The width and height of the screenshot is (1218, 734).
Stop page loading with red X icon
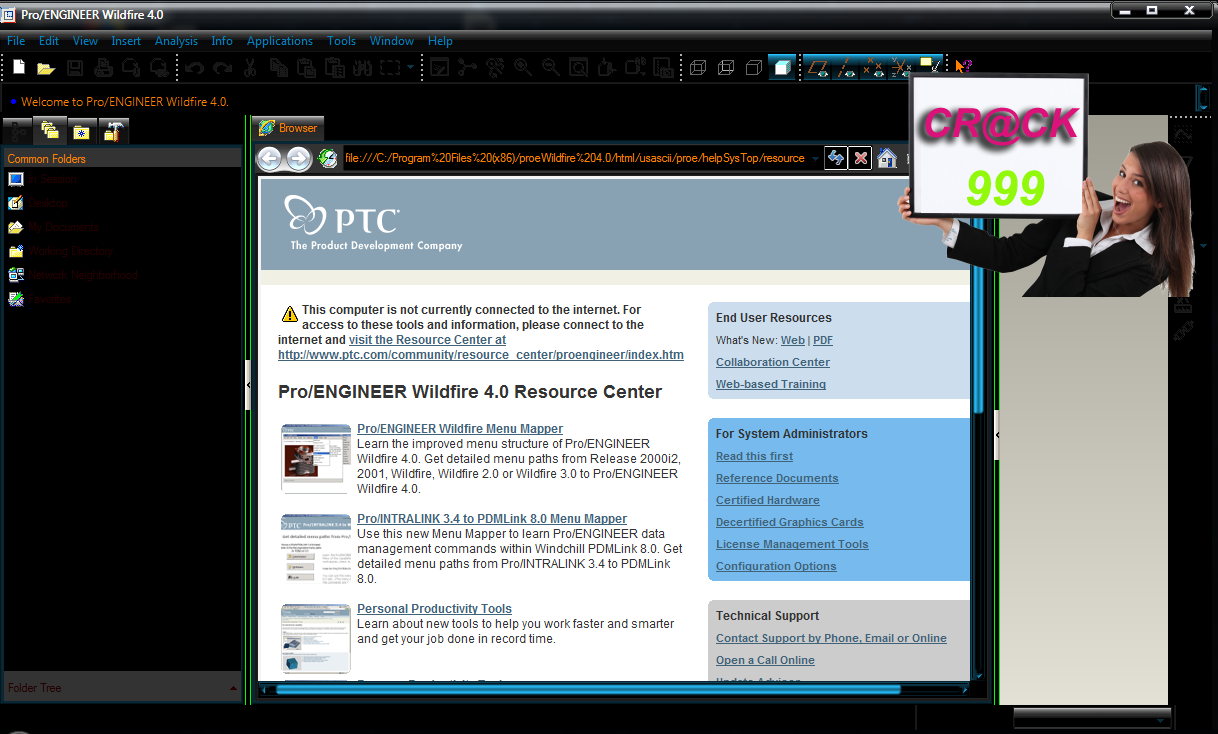(x=860, y=158)
